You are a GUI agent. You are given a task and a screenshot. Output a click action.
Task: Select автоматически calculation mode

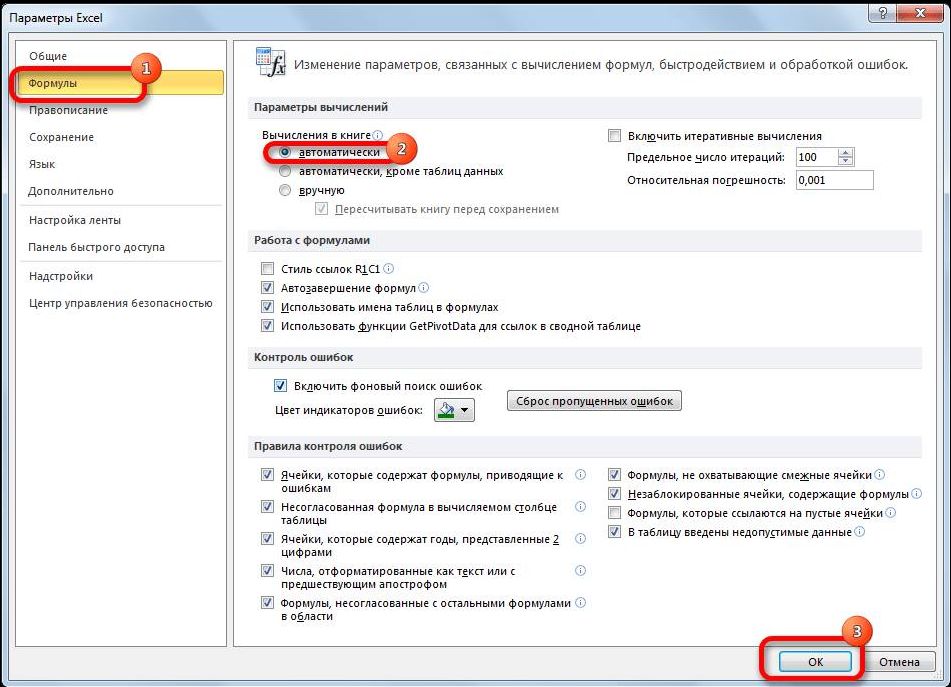tap(285, 152)
